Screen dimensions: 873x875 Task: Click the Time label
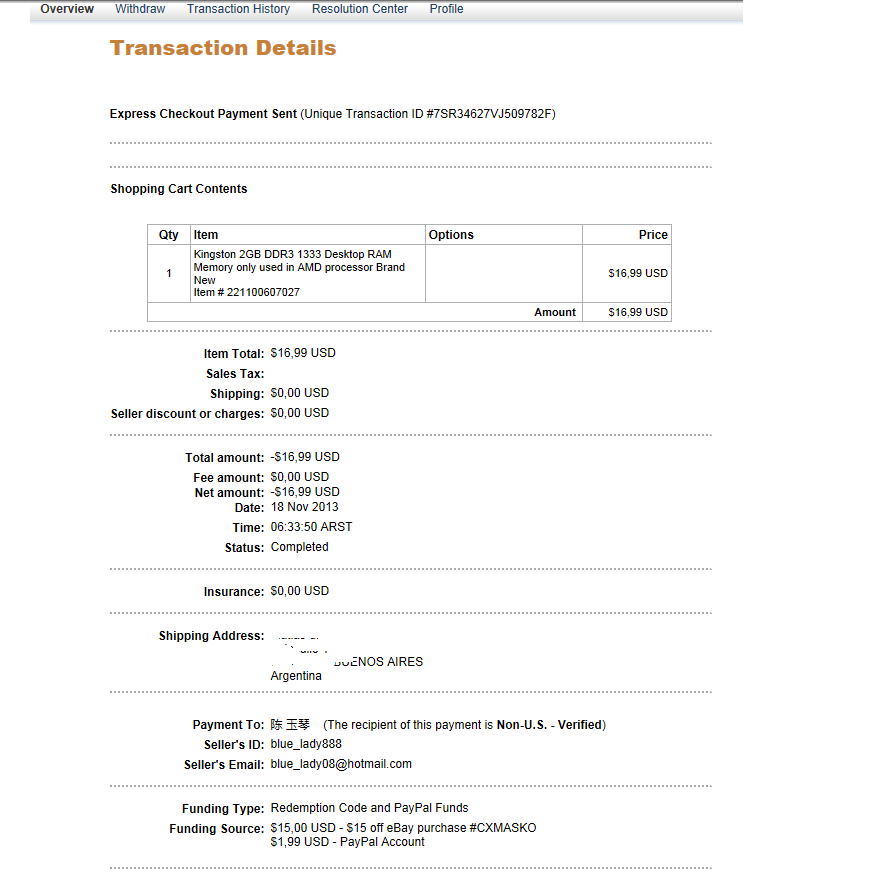pyautogui.click(x=248, y=528)
